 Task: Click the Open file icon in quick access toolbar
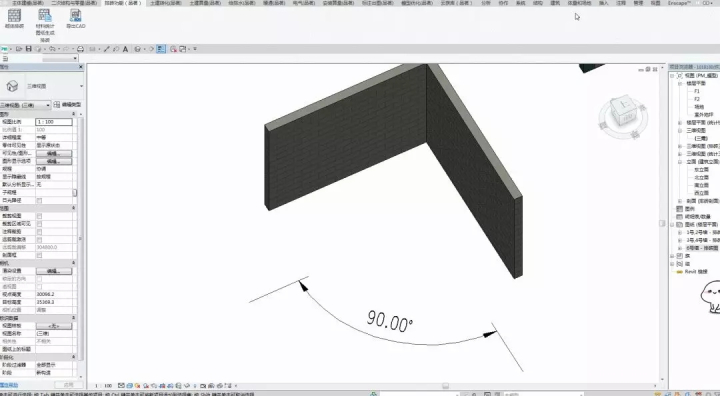click(x=19, y=49)
